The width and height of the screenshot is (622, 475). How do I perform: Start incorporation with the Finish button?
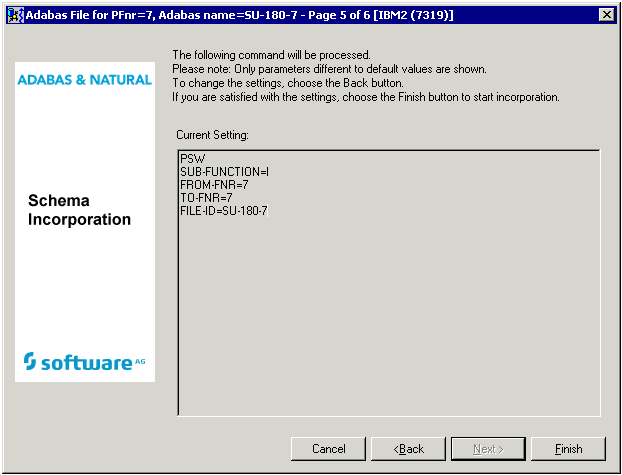[568, 449]
